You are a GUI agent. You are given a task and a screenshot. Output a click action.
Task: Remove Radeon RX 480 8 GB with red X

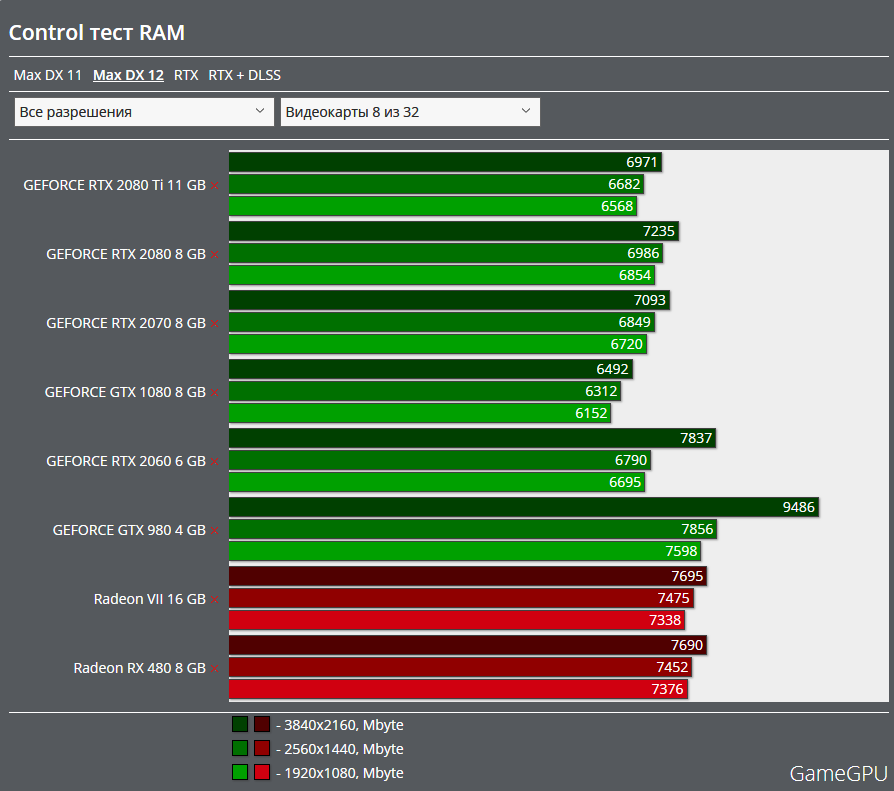214,668
